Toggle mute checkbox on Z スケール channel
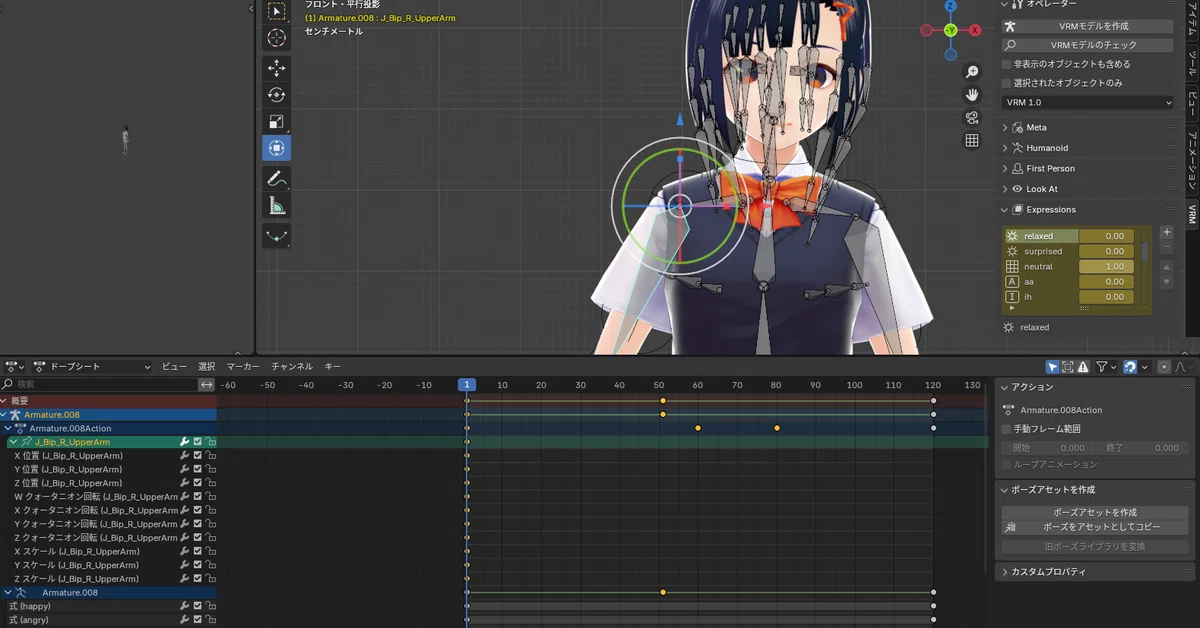 (198, 578)
